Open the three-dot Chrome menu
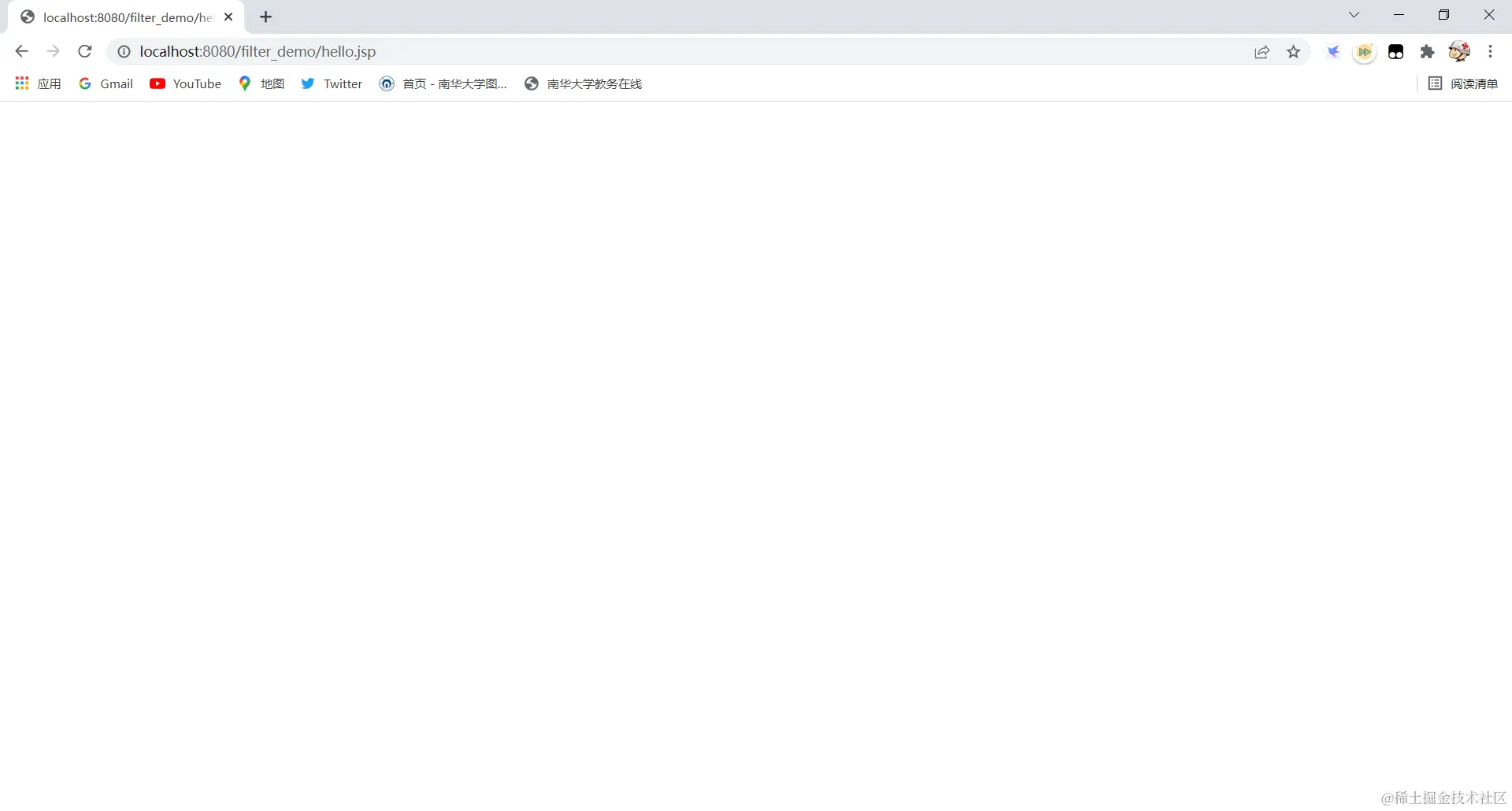1512x811 pixels. point(1491,50)
